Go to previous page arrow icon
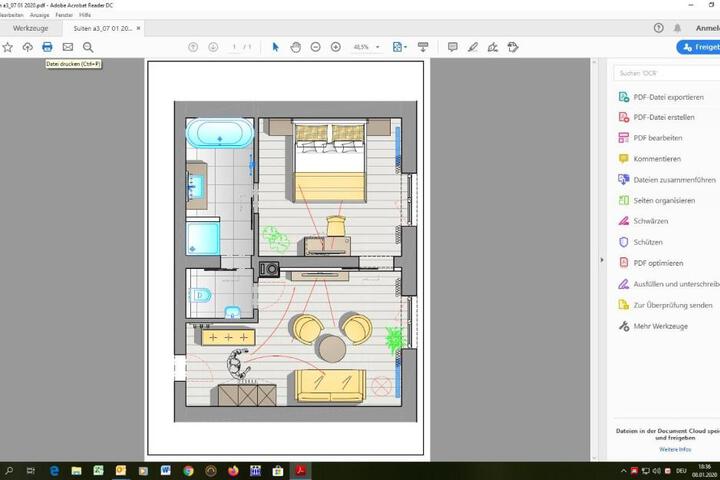Image resolution: width=720 pixels, height=480 pixels. (193, 47)
